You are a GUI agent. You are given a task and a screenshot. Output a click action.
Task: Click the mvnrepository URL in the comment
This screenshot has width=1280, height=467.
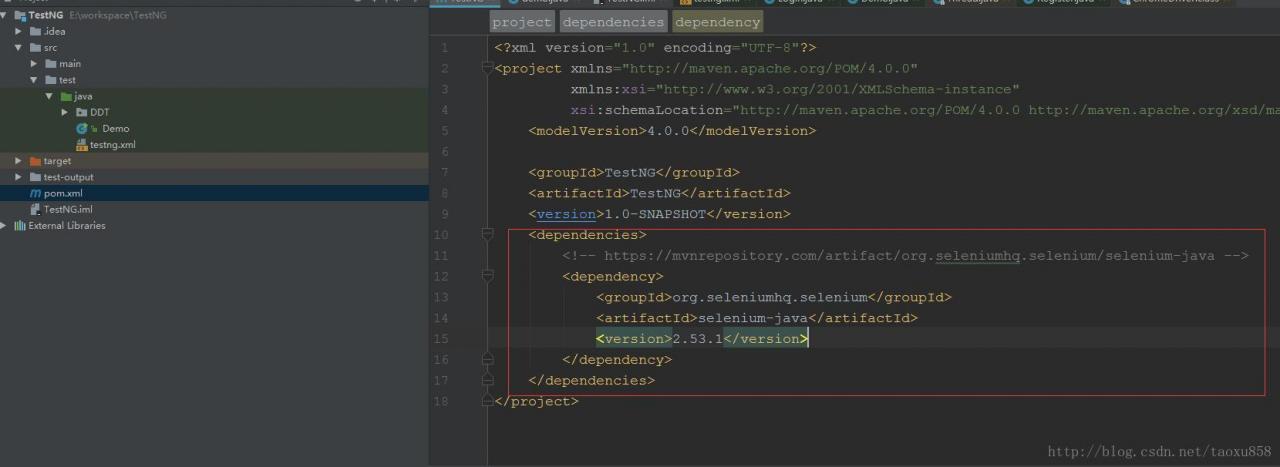(909, 255)
